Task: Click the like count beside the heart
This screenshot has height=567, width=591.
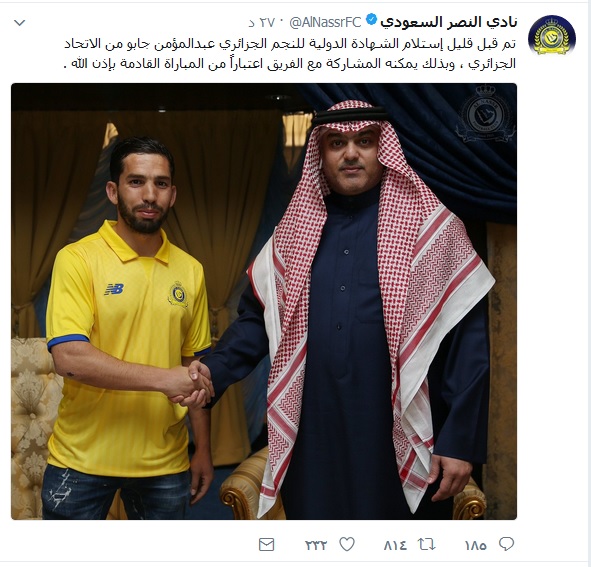Action: click(316, 545)
